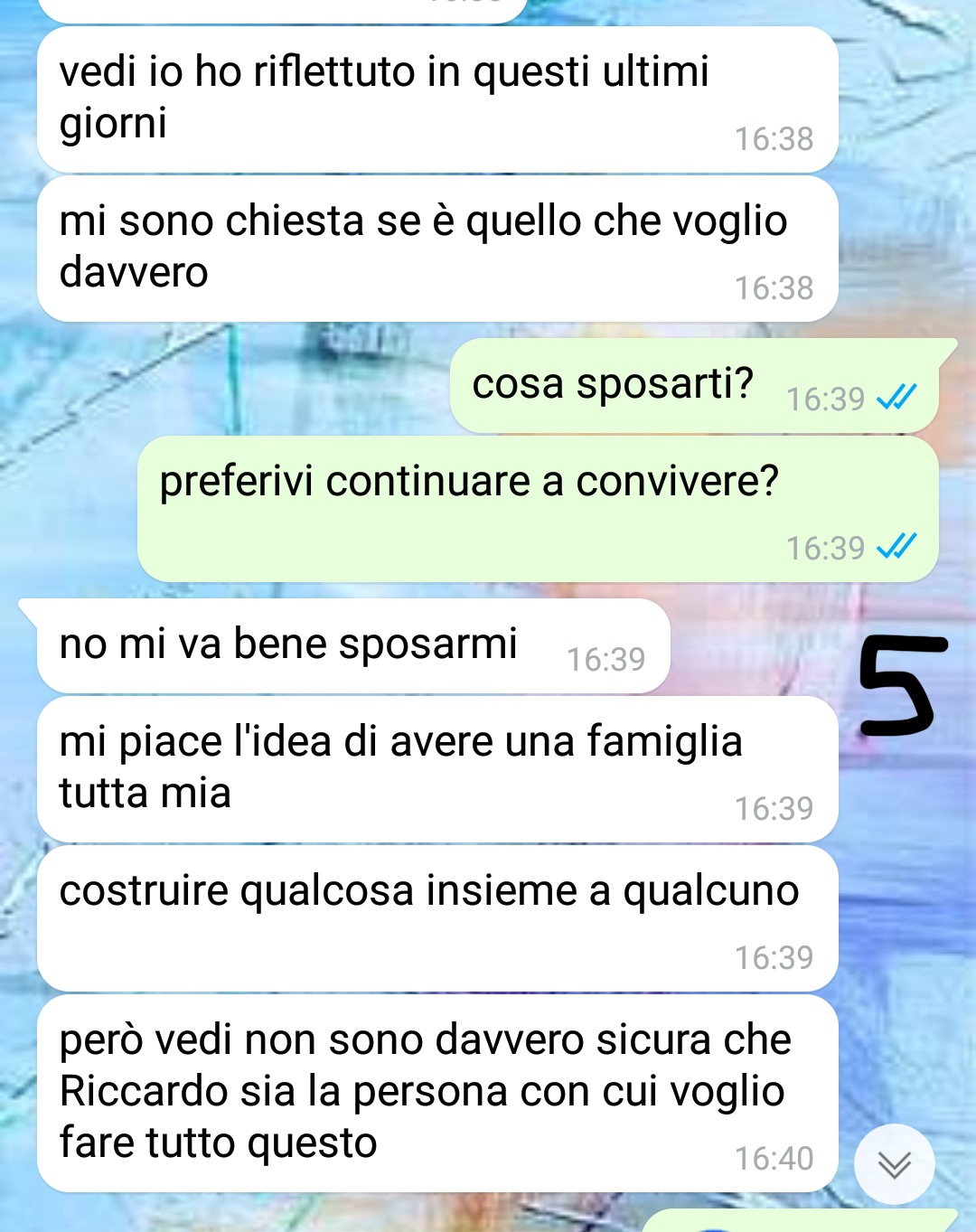Tap the message mentioning Riccardo
This screenshot has height=1232, width=976.
[x=437, y=1093]
